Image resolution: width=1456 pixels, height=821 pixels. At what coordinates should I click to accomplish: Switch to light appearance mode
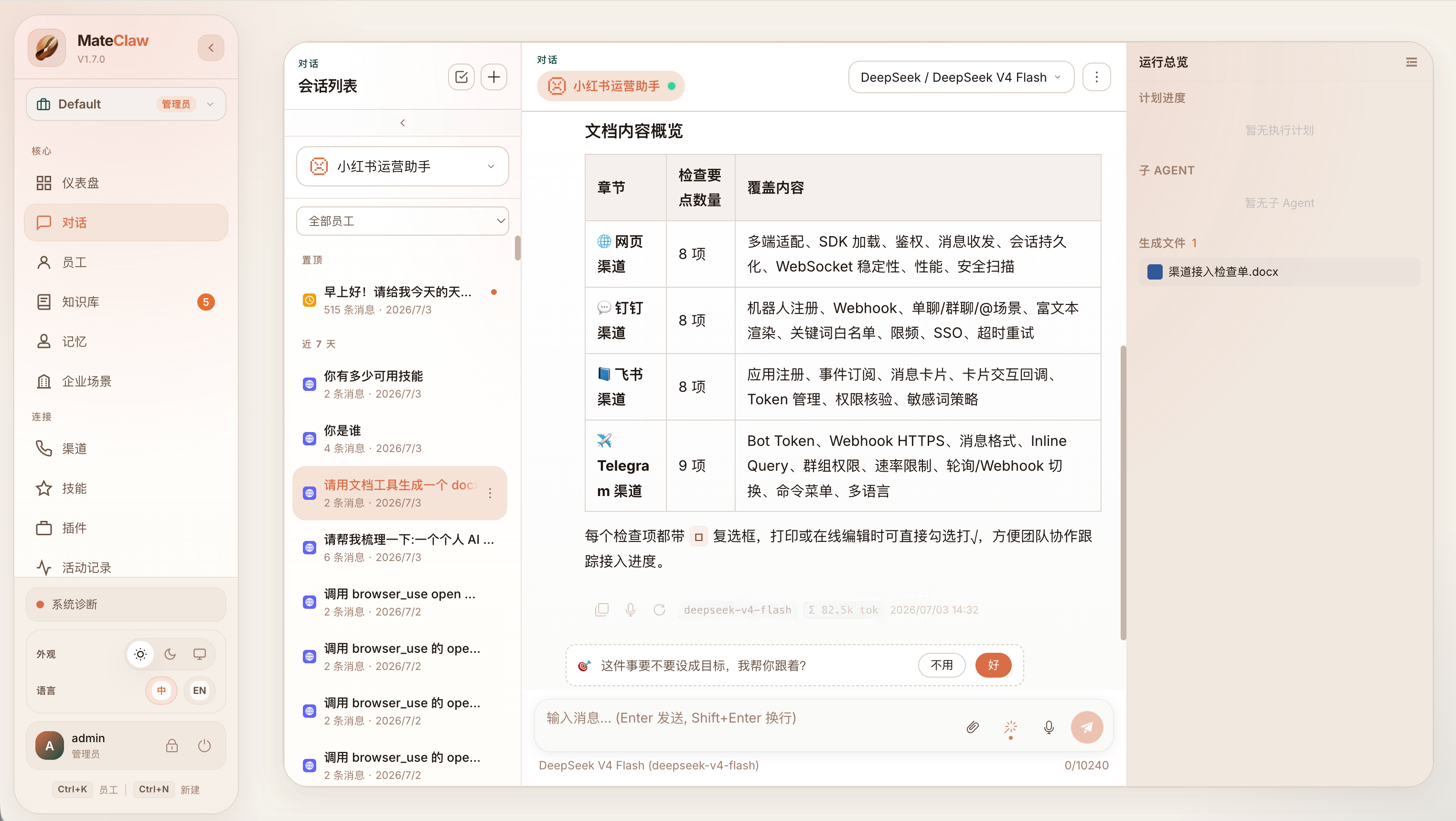tap(140, 654)
